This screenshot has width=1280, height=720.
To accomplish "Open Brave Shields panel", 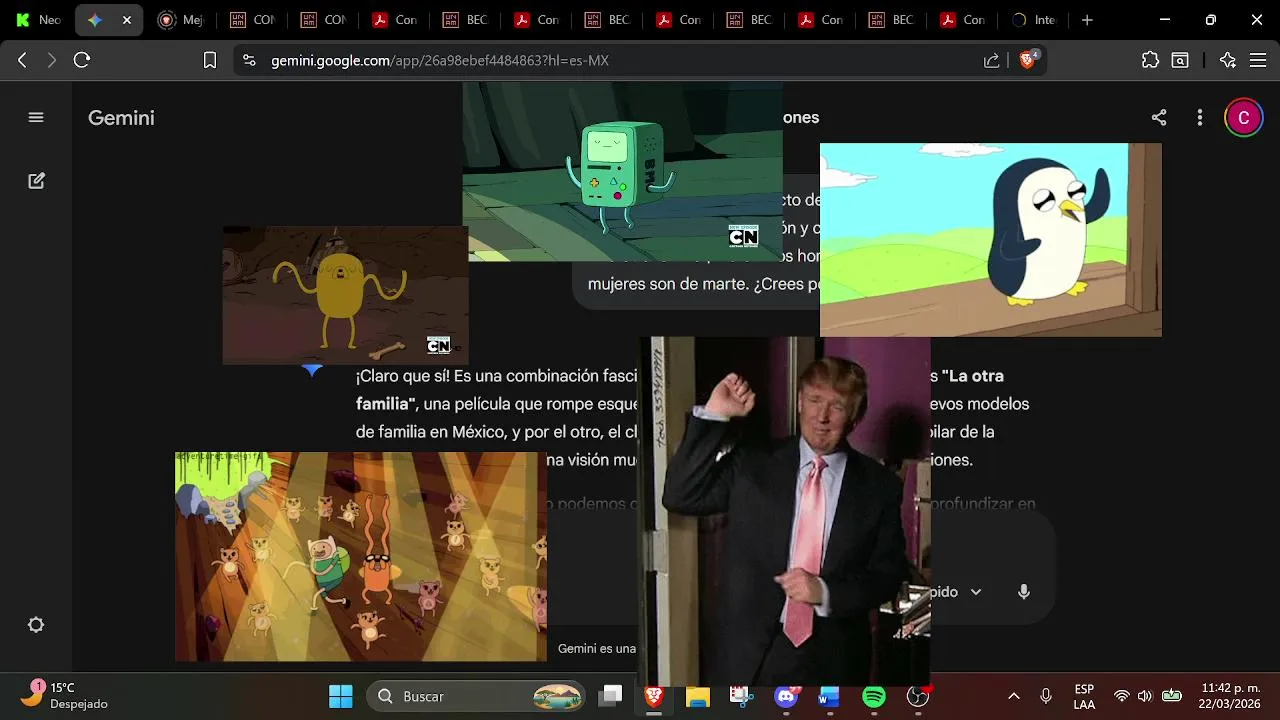I will [x=1028, y=60].
